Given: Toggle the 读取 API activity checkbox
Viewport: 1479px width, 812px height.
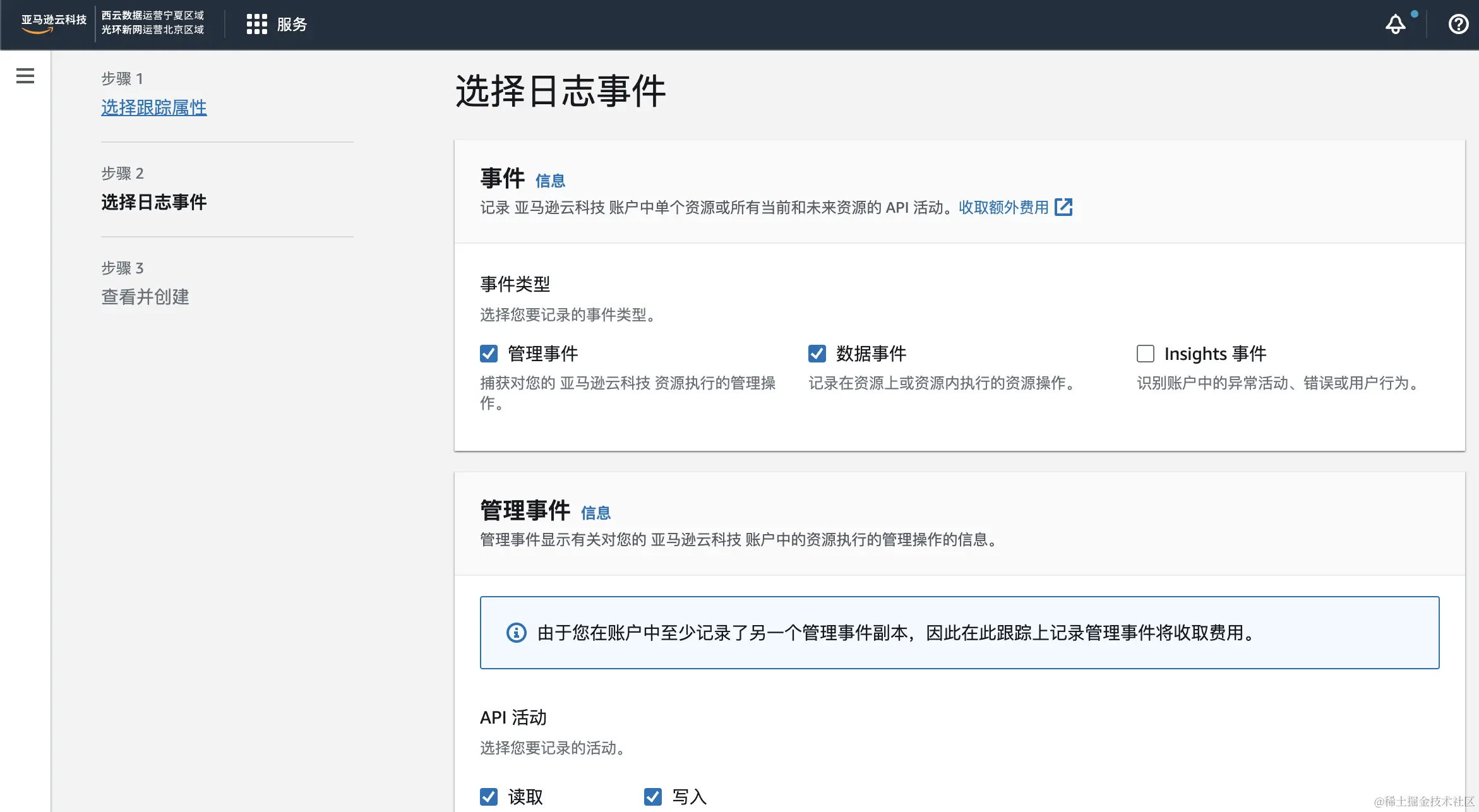Looking at the screenshot, I should tap(489, 797).
